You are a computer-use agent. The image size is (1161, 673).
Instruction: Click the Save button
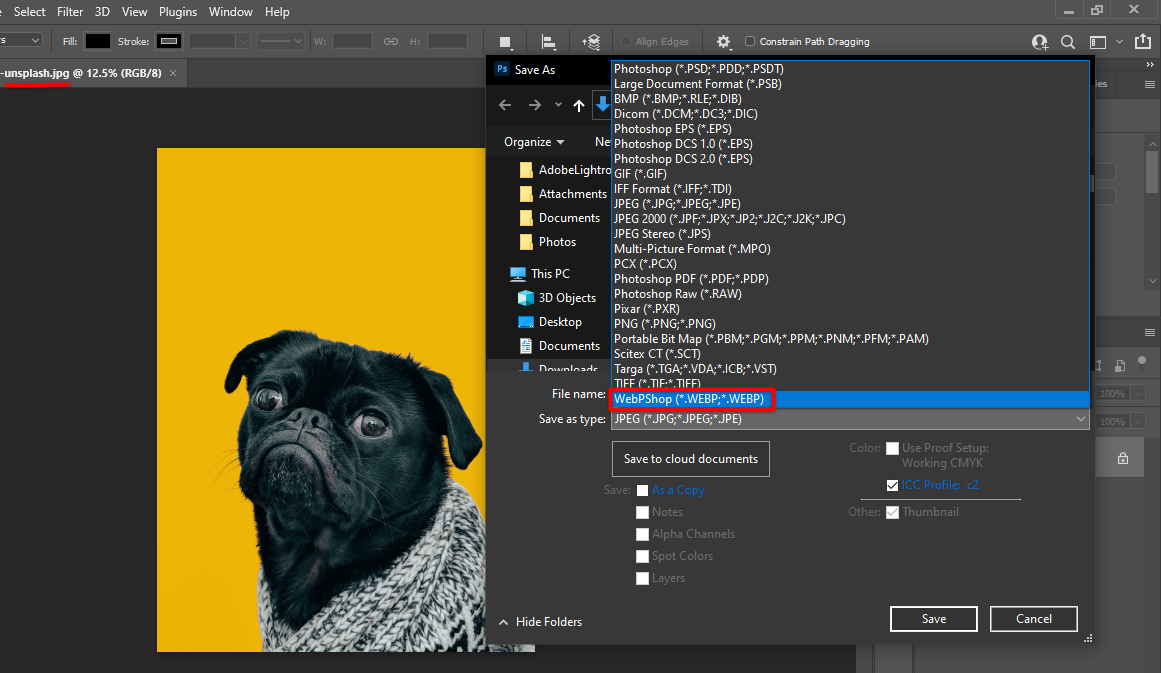click(x=933, y=619)
